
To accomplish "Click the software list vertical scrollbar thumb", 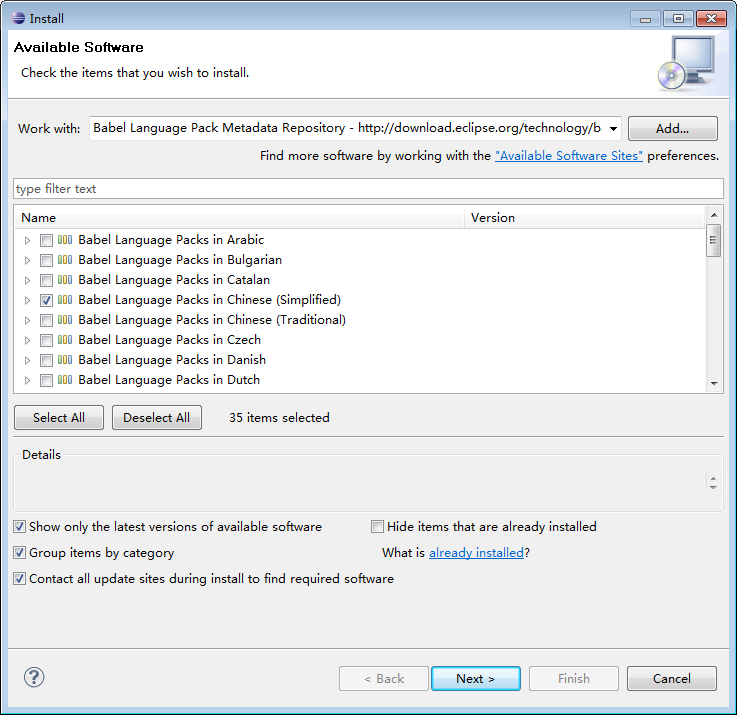I will (714, 241).
